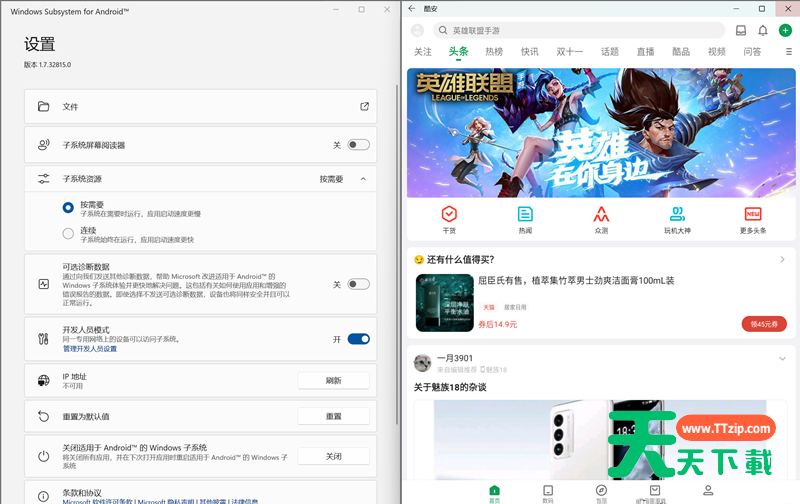Open notifications bell in 酷安
The width and height of the screenshot is (800, 504).
pos(763,31)
